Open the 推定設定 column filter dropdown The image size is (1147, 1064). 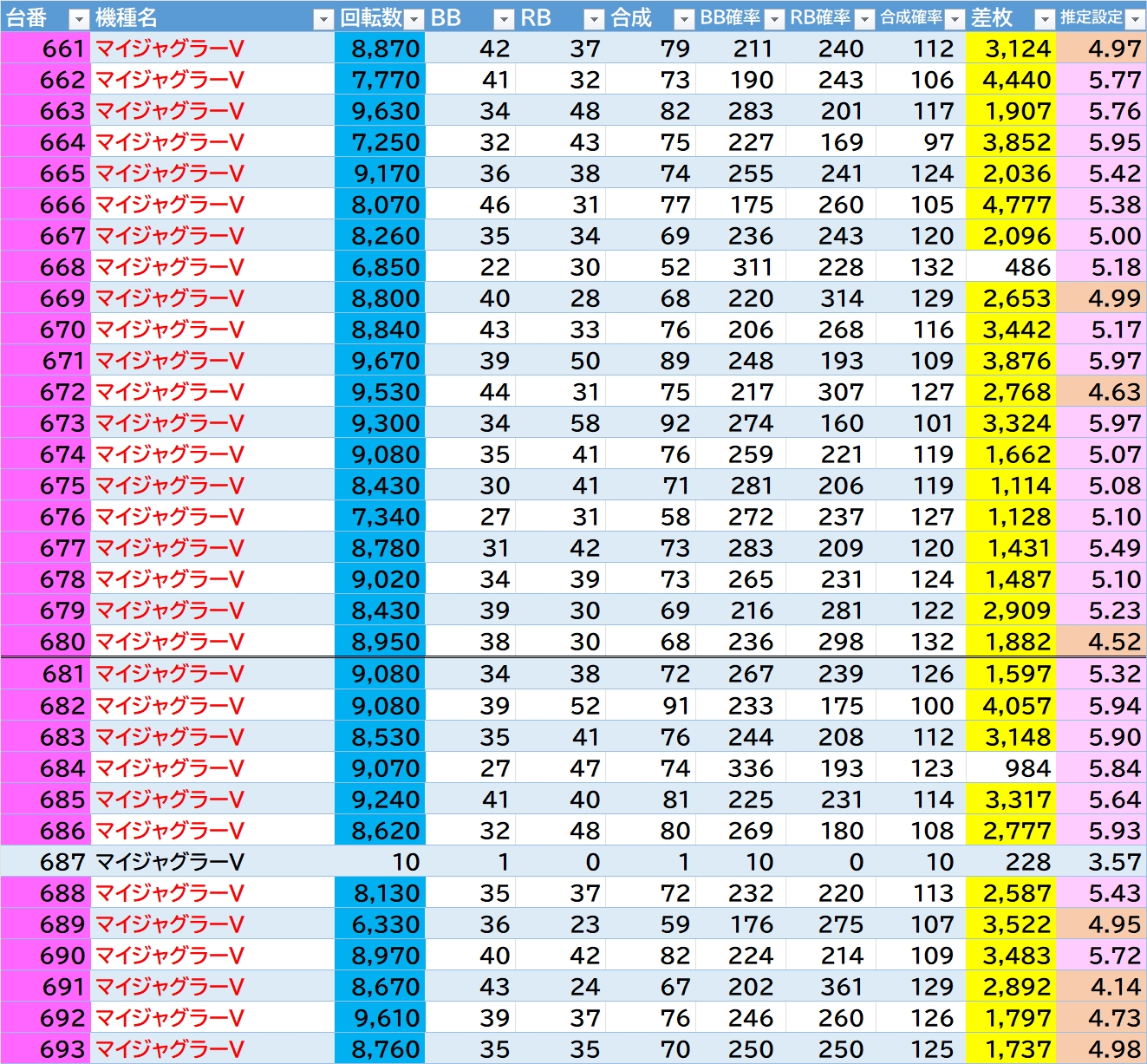(x=1136, y=19)
